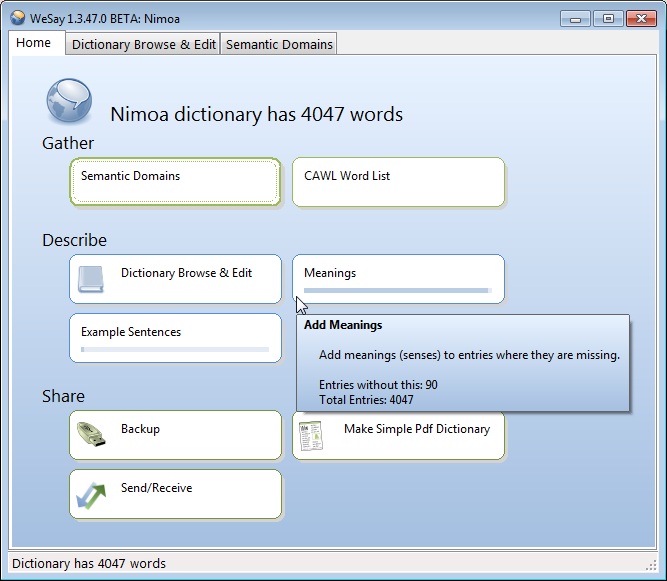The height and width of the screenshot is (581, 667).
Task: Click 'Total Entries: 4047' text
Action: 366,400
